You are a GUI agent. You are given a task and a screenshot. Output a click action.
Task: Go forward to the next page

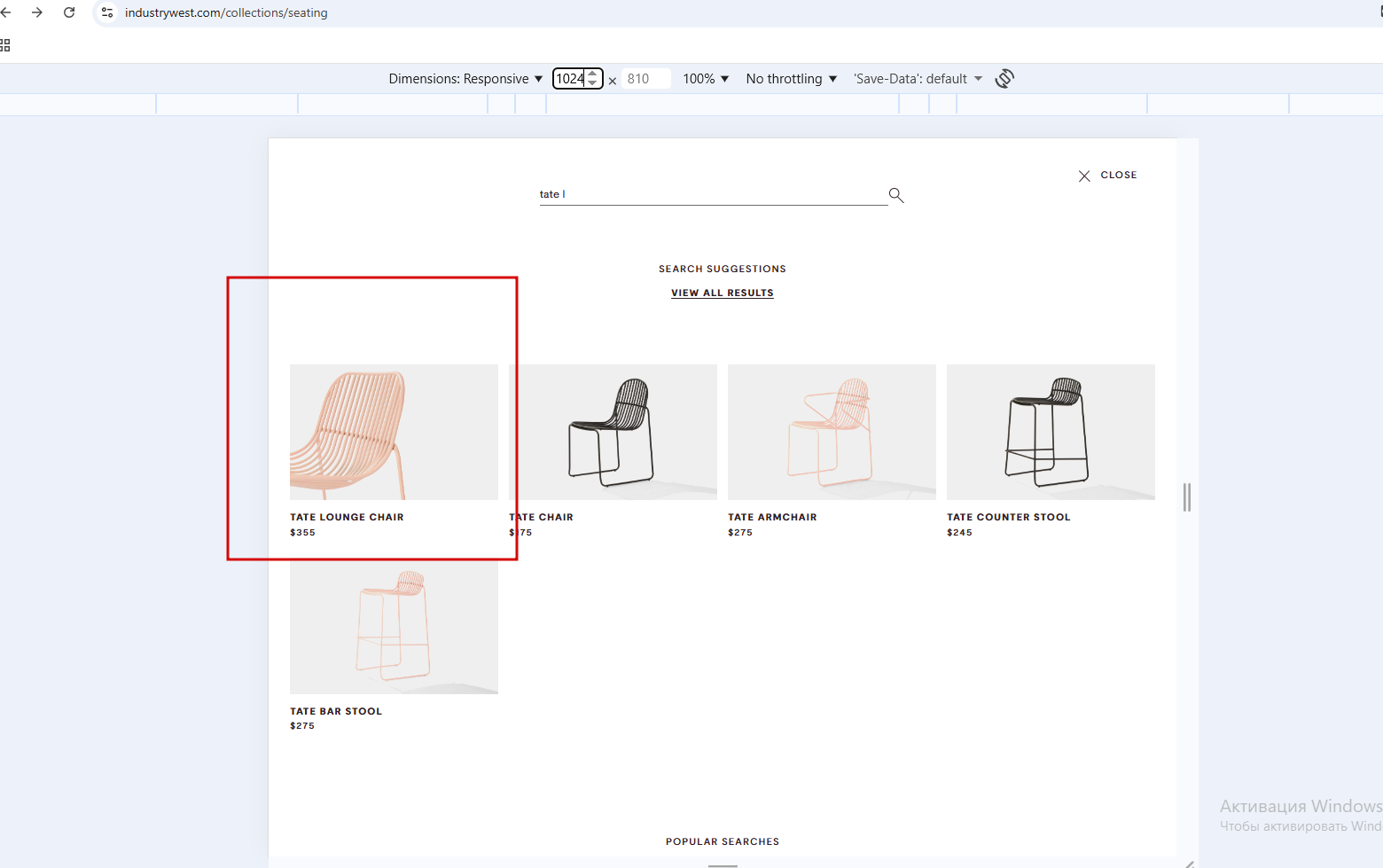pos(37,12)
